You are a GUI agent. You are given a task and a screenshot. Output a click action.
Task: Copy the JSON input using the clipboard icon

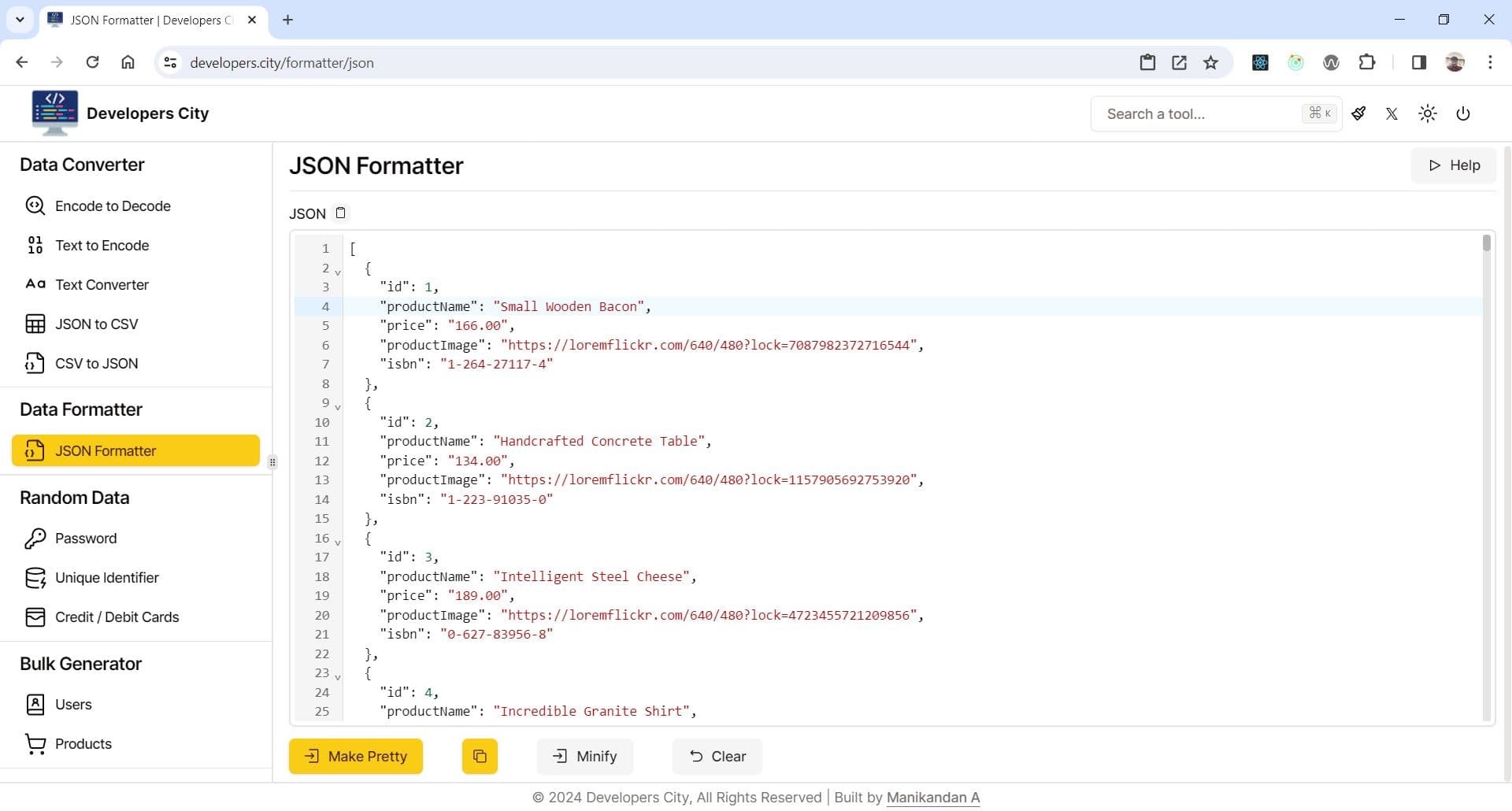(x=340, y=213)
